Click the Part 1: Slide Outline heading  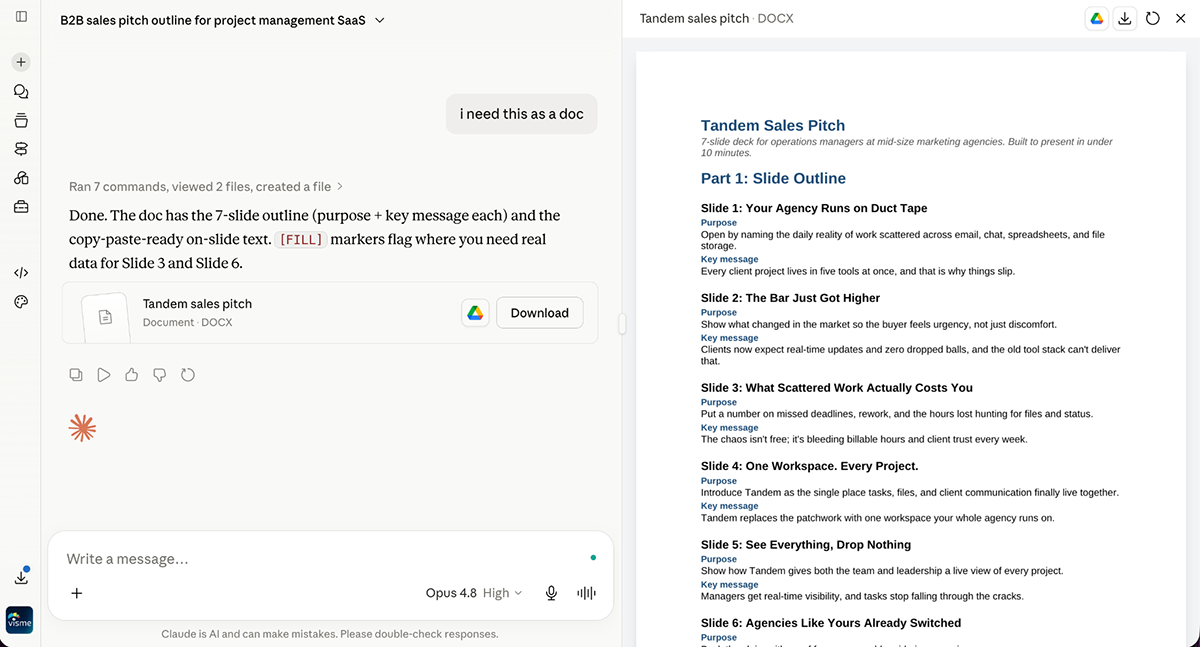point(773,179)
